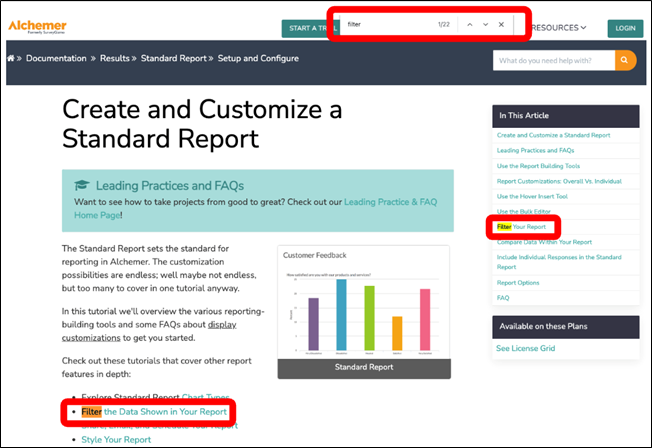Jump to Leading Practices and FAQs sidebar link
Screen dimensions: 652x448
pyautogui.click(x=535, y=151)
